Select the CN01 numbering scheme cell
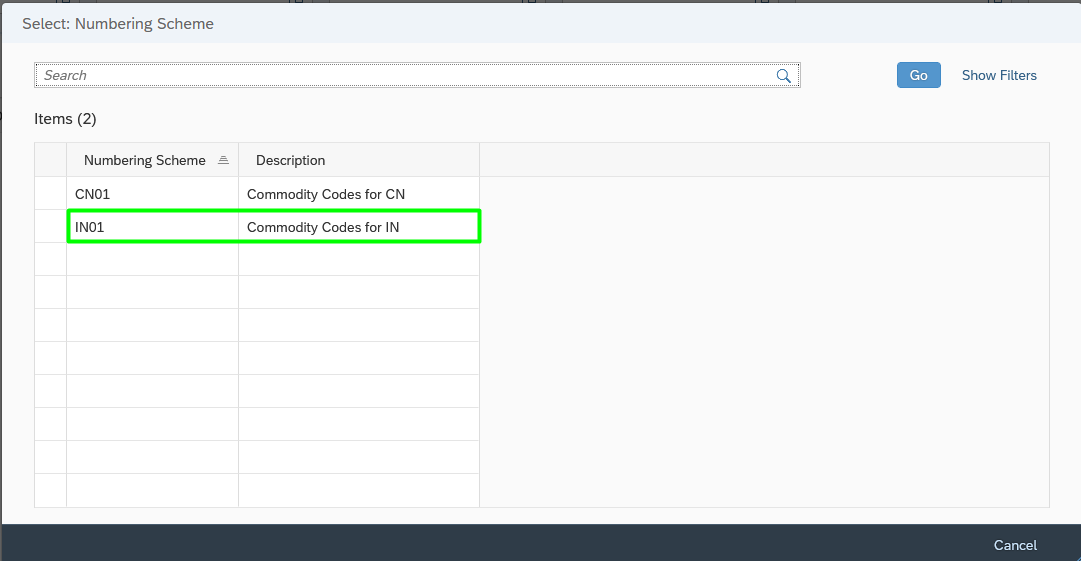Screen dimensions: 1081x561 (152, 194)
